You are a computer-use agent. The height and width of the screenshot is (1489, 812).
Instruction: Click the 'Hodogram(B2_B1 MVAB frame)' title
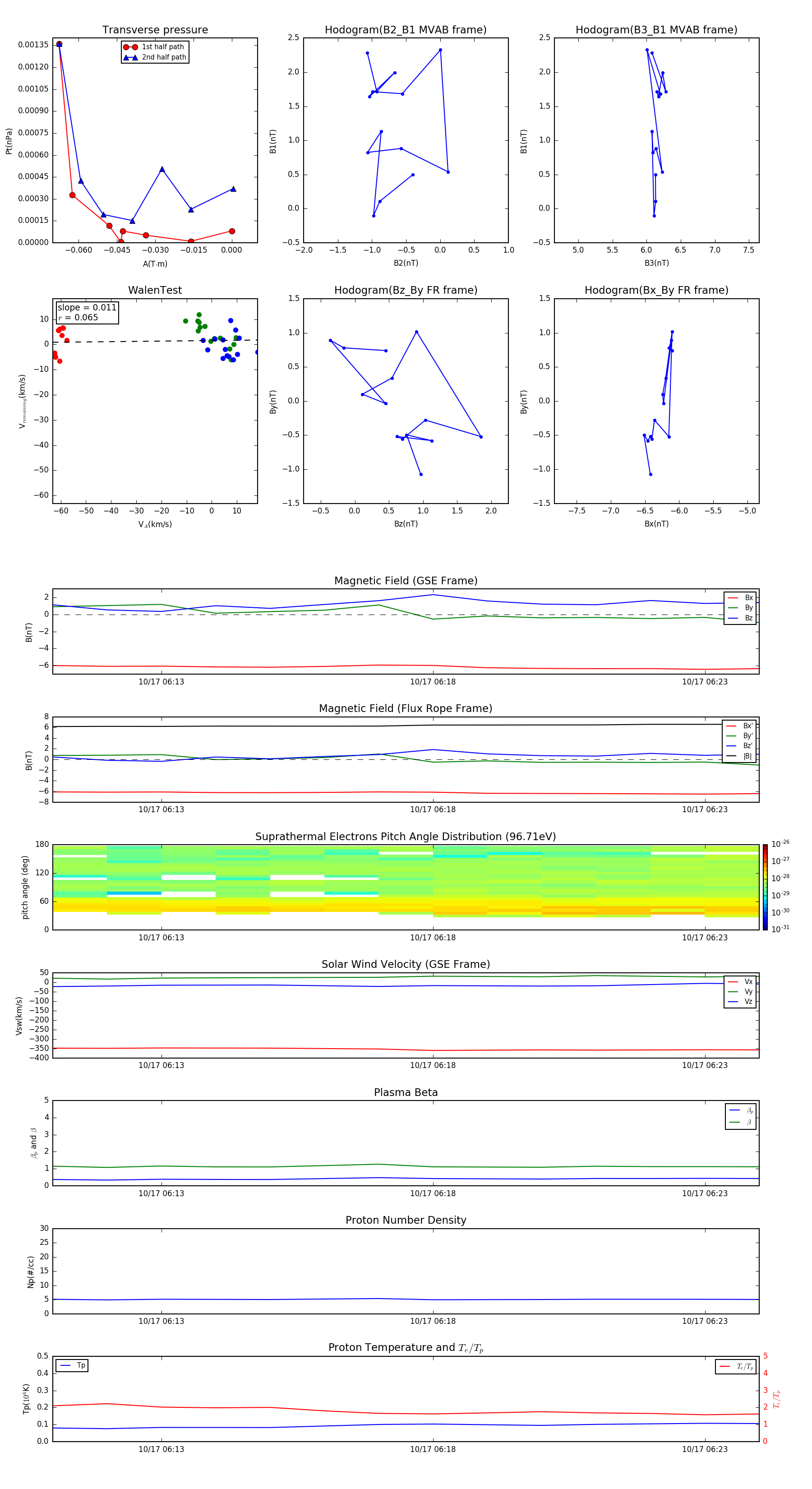coord(406,29)
